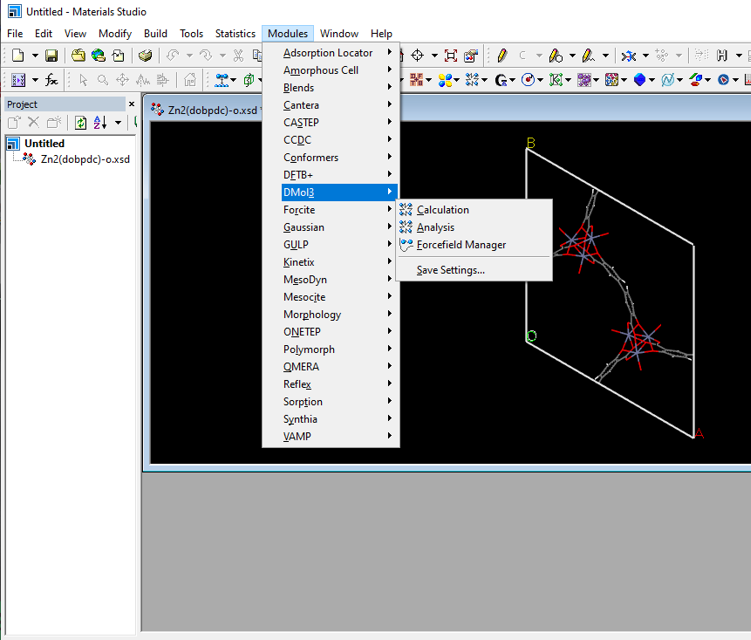Click the Recenter view crosshair icon

tap(417, 56)
